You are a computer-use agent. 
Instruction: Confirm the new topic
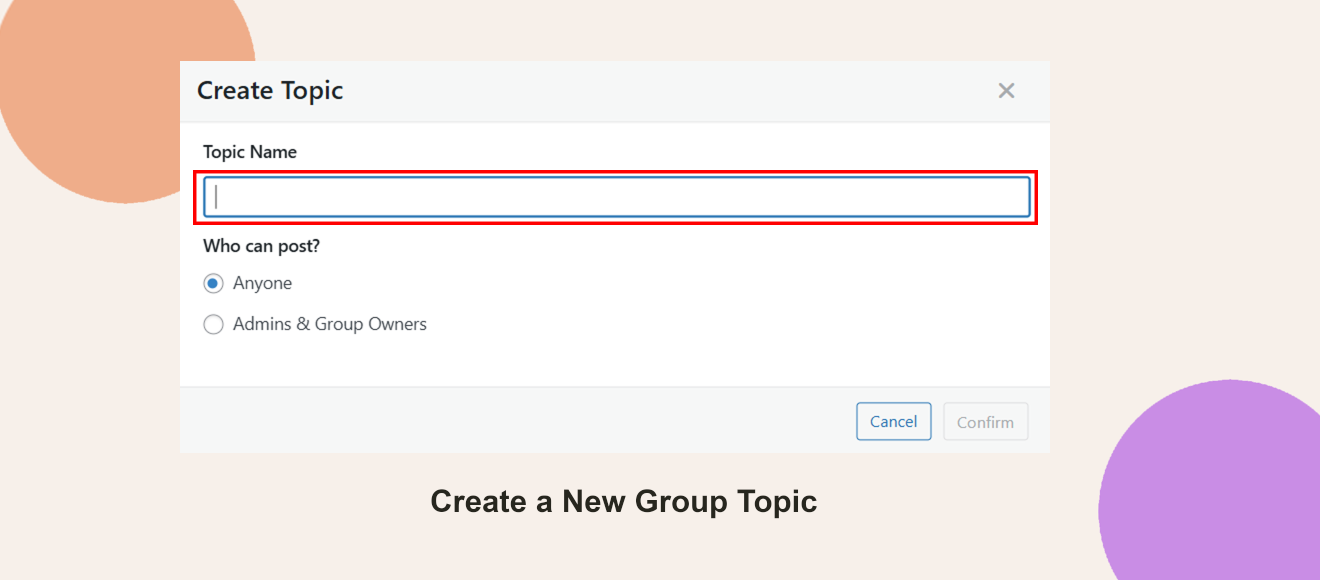click(986, 422)
